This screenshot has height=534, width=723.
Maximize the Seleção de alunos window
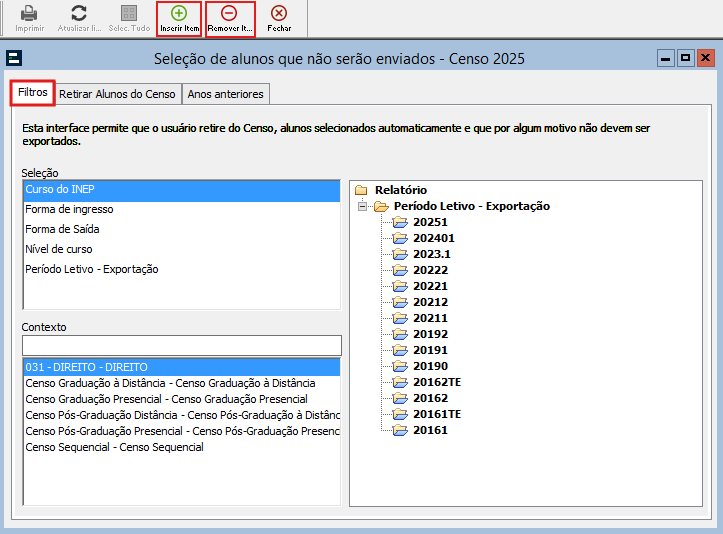685,58
